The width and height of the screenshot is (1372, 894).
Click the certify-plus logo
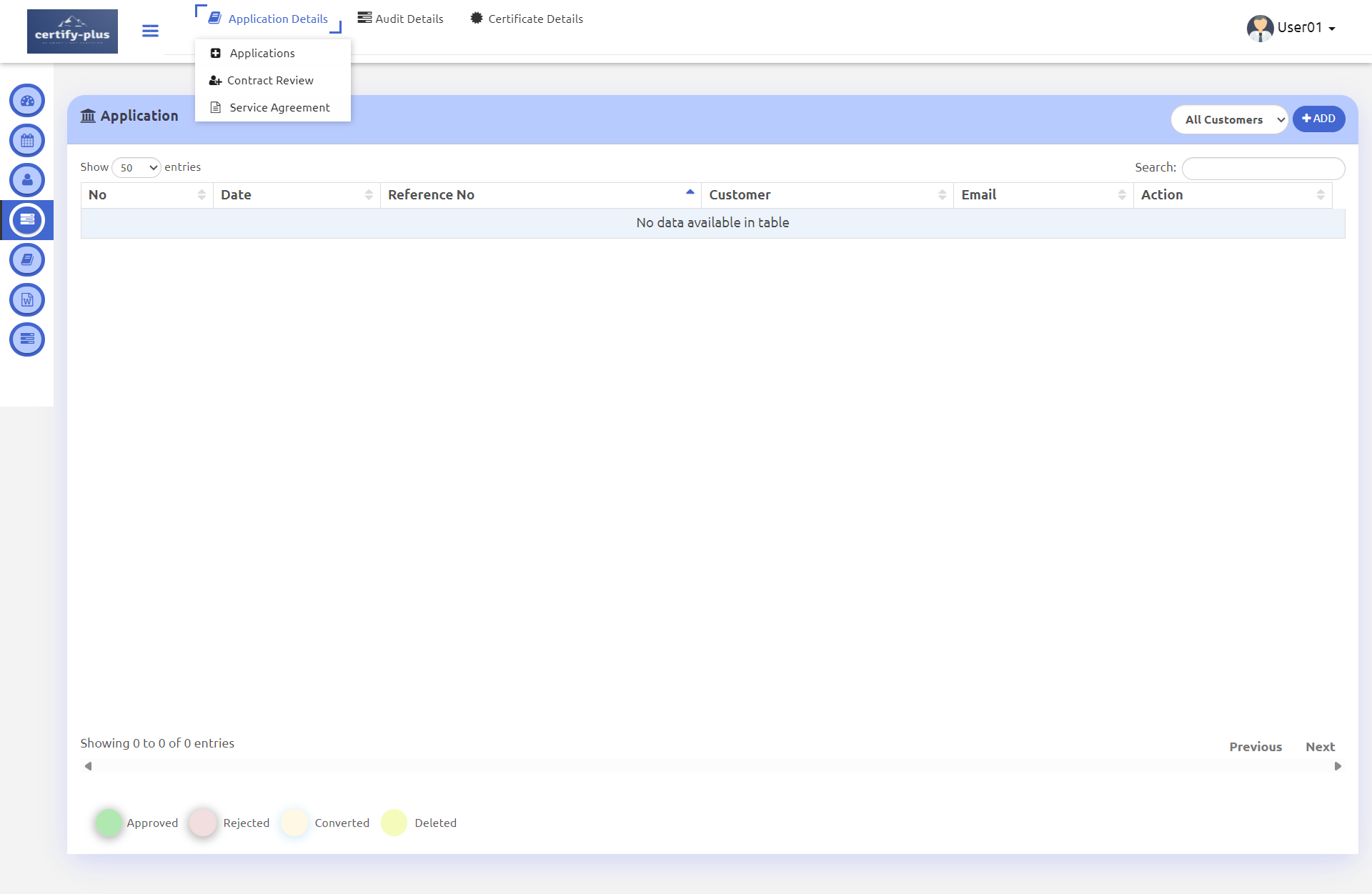point(72,31)
